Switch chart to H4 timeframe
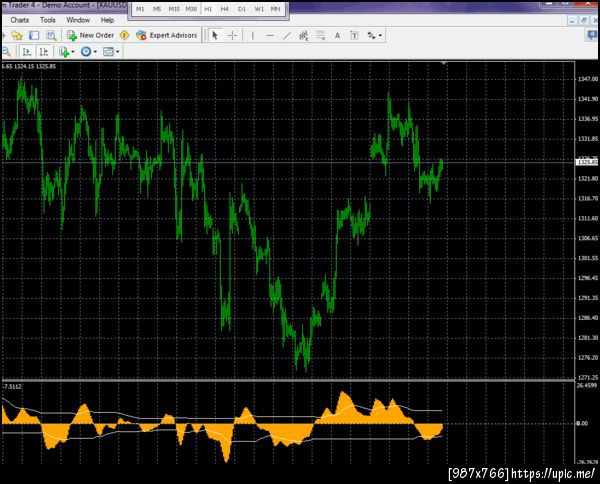 [225, 9]
